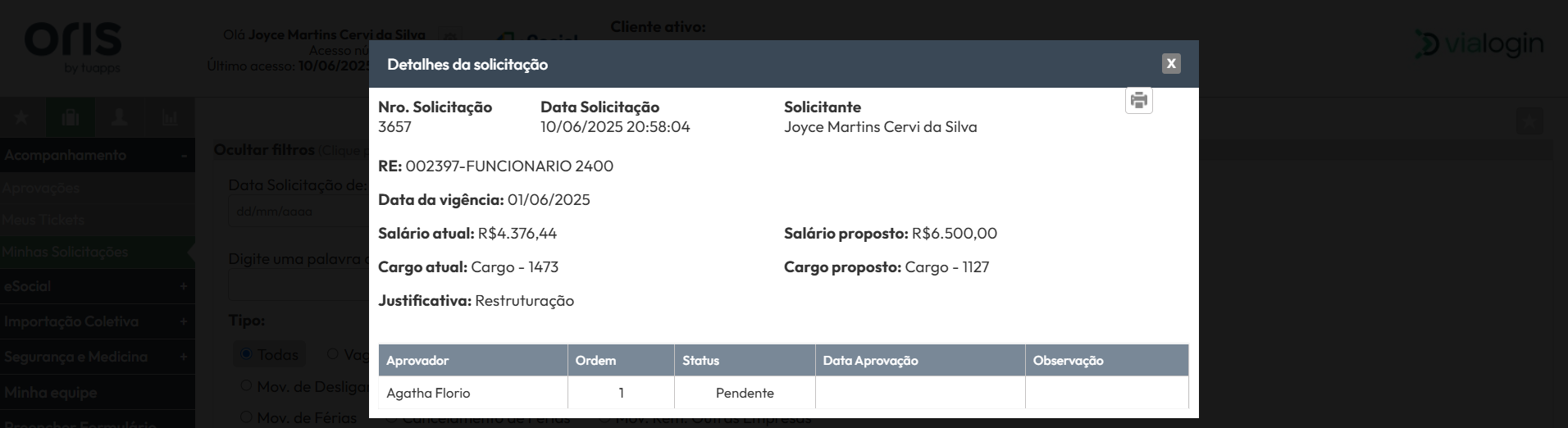
Task: Close the Detalhes da solicitação dialog
Action: [x=1171, y=63]
